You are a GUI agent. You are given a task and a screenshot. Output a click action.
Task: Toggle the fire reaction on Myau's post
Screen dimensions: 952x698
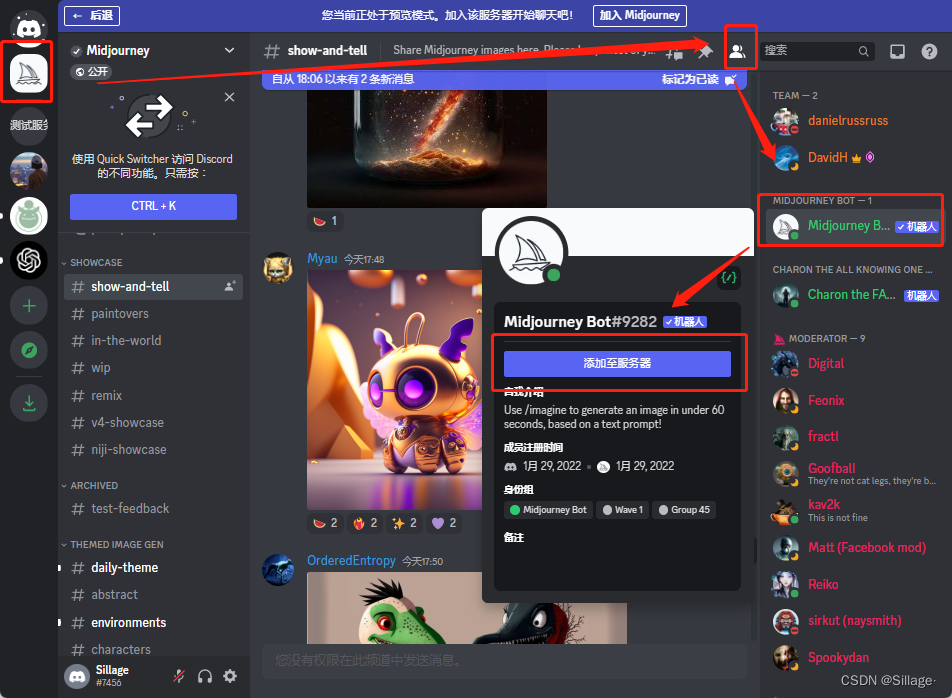tap(366, 523)
